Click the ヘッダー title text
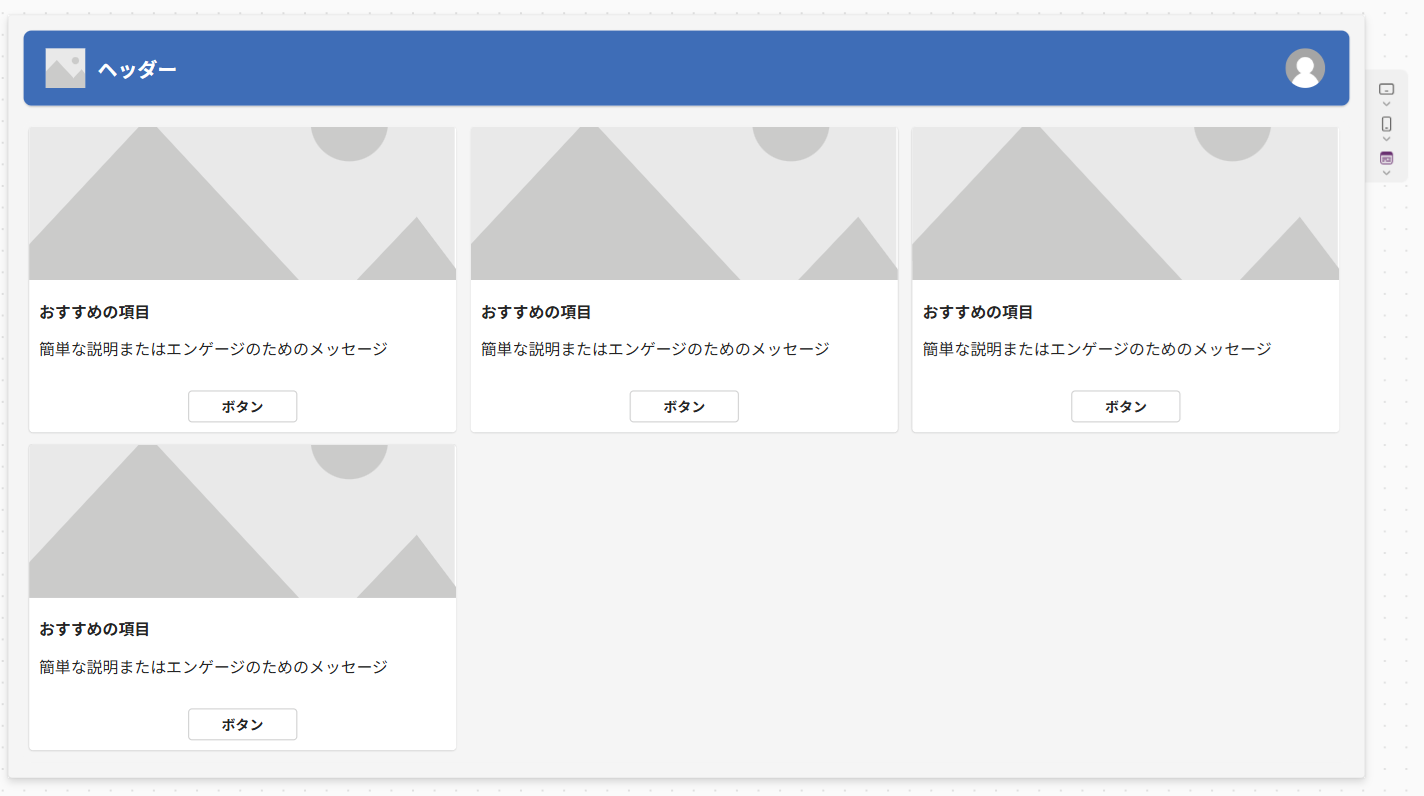1424x796 pixels. 137,69
